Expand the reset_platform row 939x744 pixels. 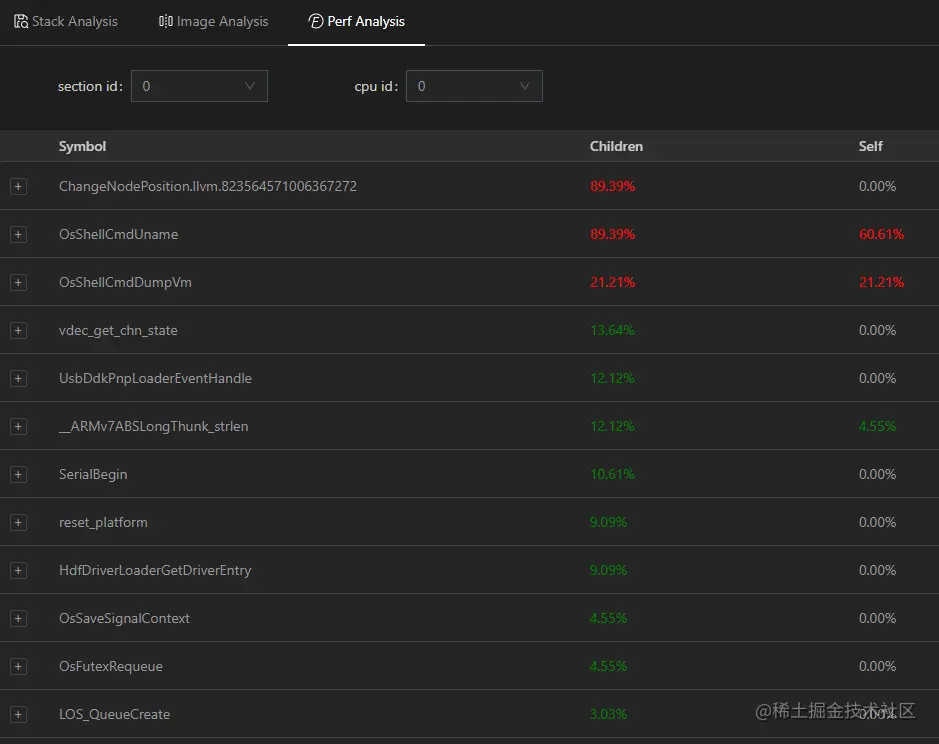tap(19, 522)
